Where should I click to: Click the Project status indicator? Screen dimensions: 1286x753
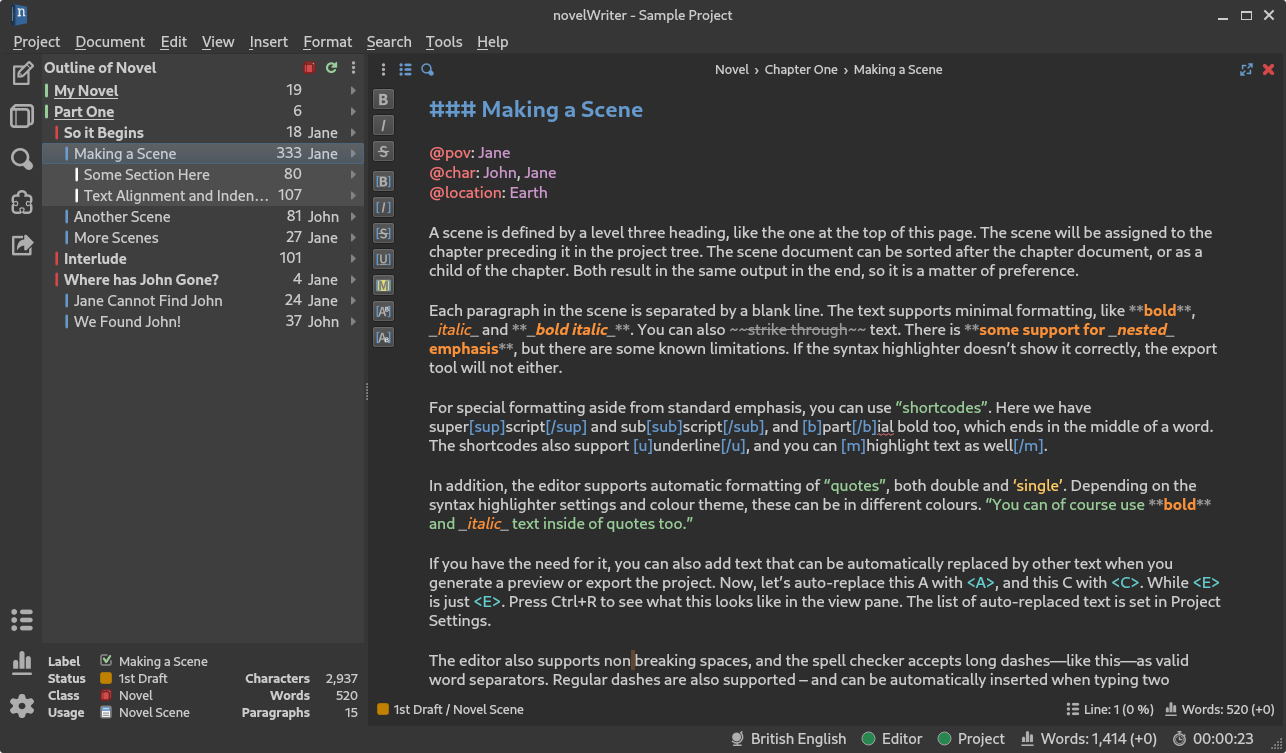pyautogui.click(x=971, y=739)
